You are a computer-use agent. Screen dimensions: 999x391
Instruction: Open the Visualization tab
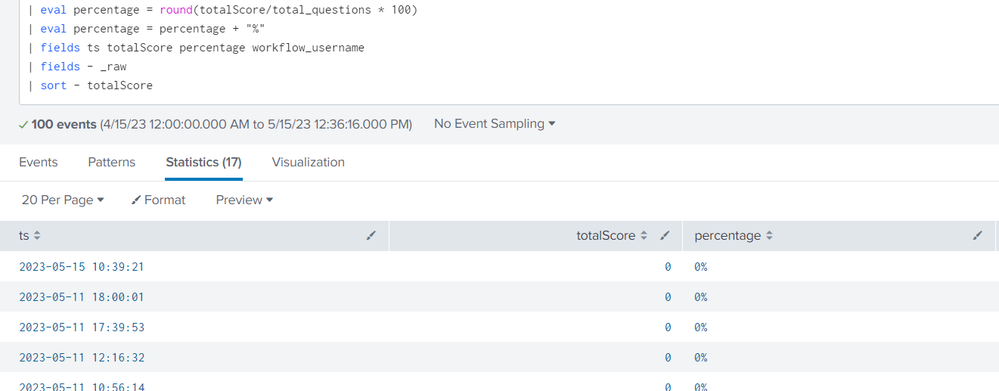point(308,162)
